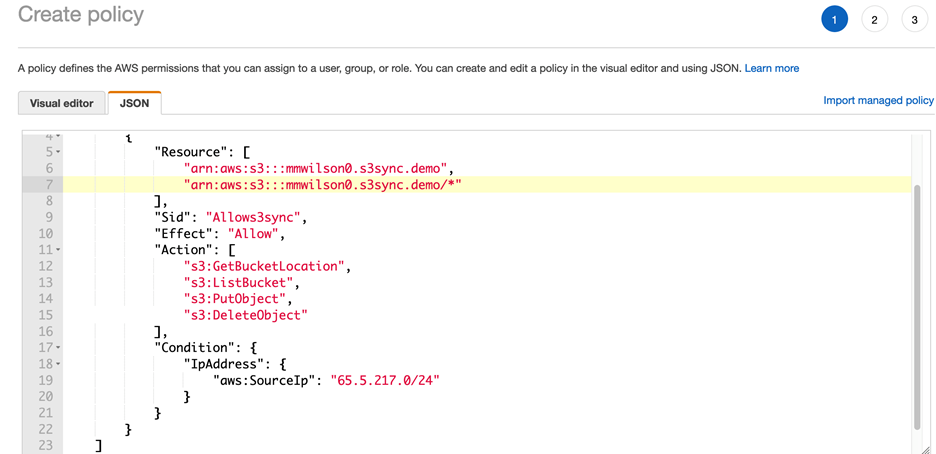Click the "s3:ListBucket" action
The height and width of the screenshot is (454, 936).
238,282
